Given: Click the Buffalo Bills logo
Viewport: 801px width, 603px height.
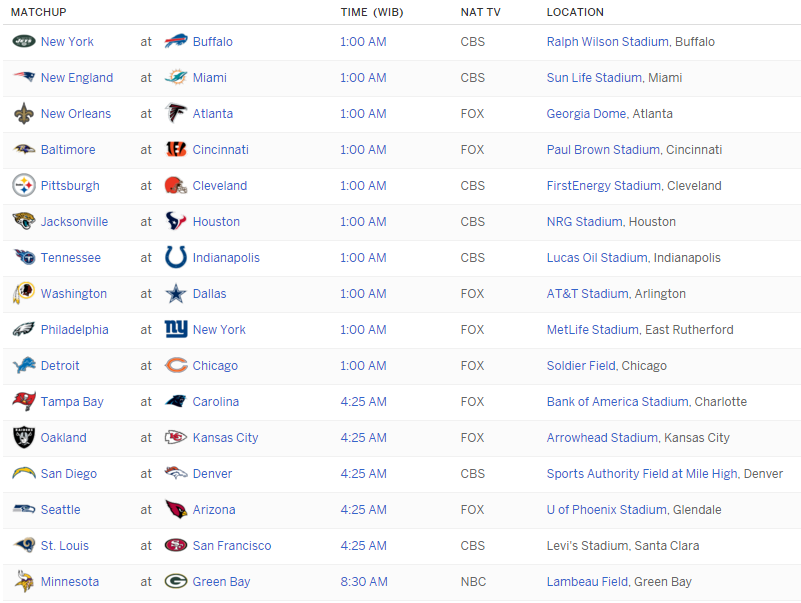Looking at the screenshot, I should 176,42.
